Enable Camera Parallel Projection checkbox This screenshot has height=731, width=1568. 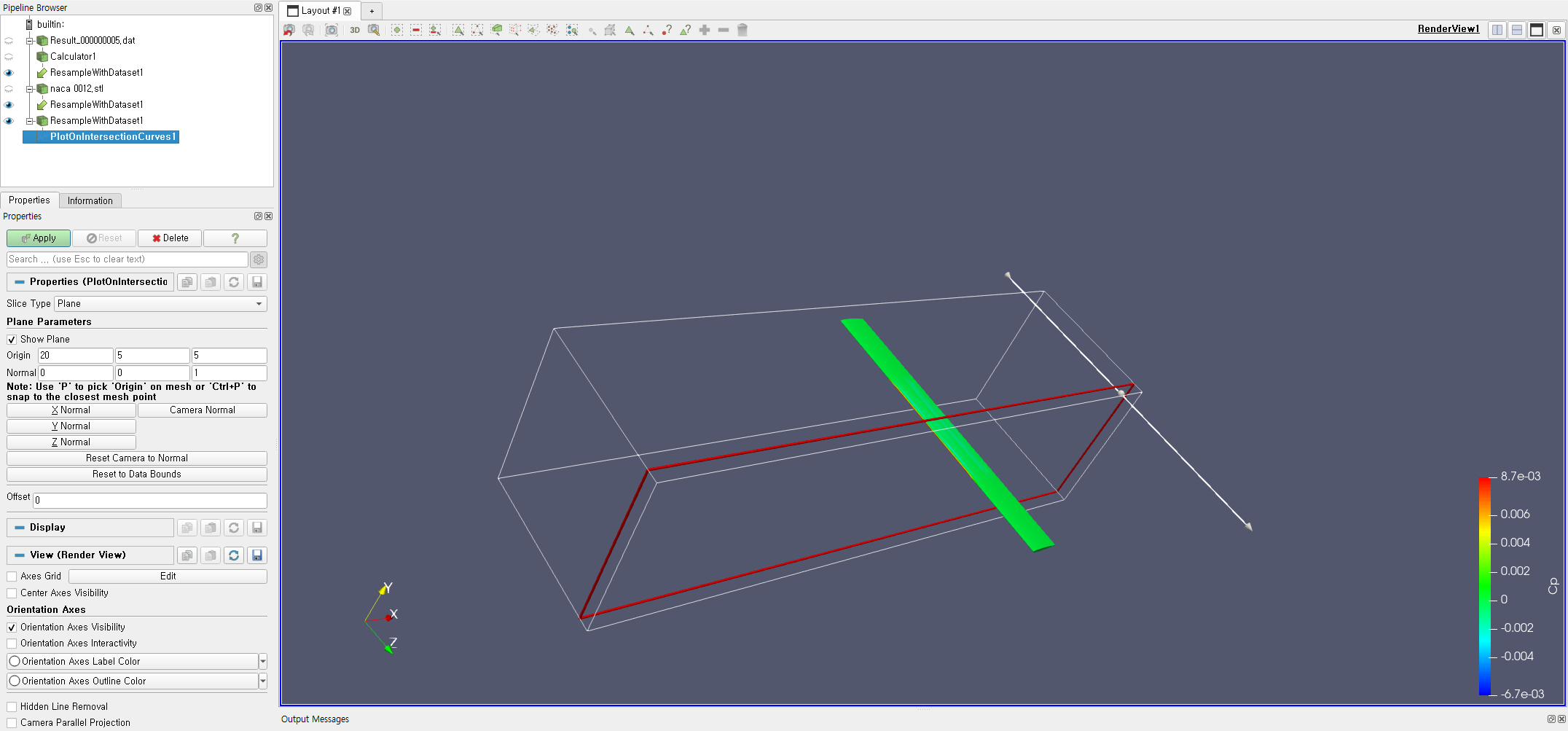click(x=12, y=723)
